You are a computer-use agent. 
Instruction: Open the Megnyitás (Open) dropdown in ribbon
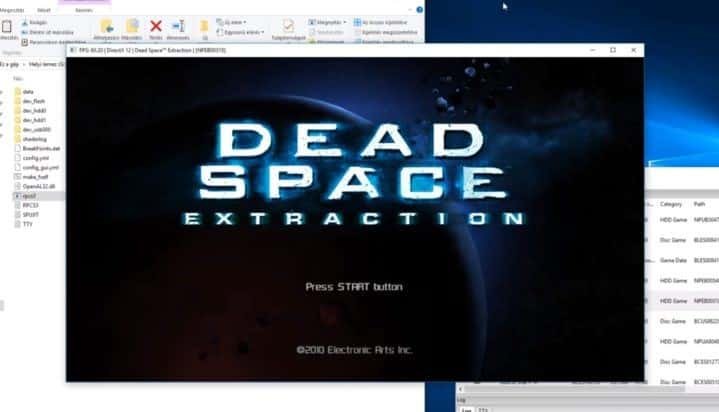(327, 21)
